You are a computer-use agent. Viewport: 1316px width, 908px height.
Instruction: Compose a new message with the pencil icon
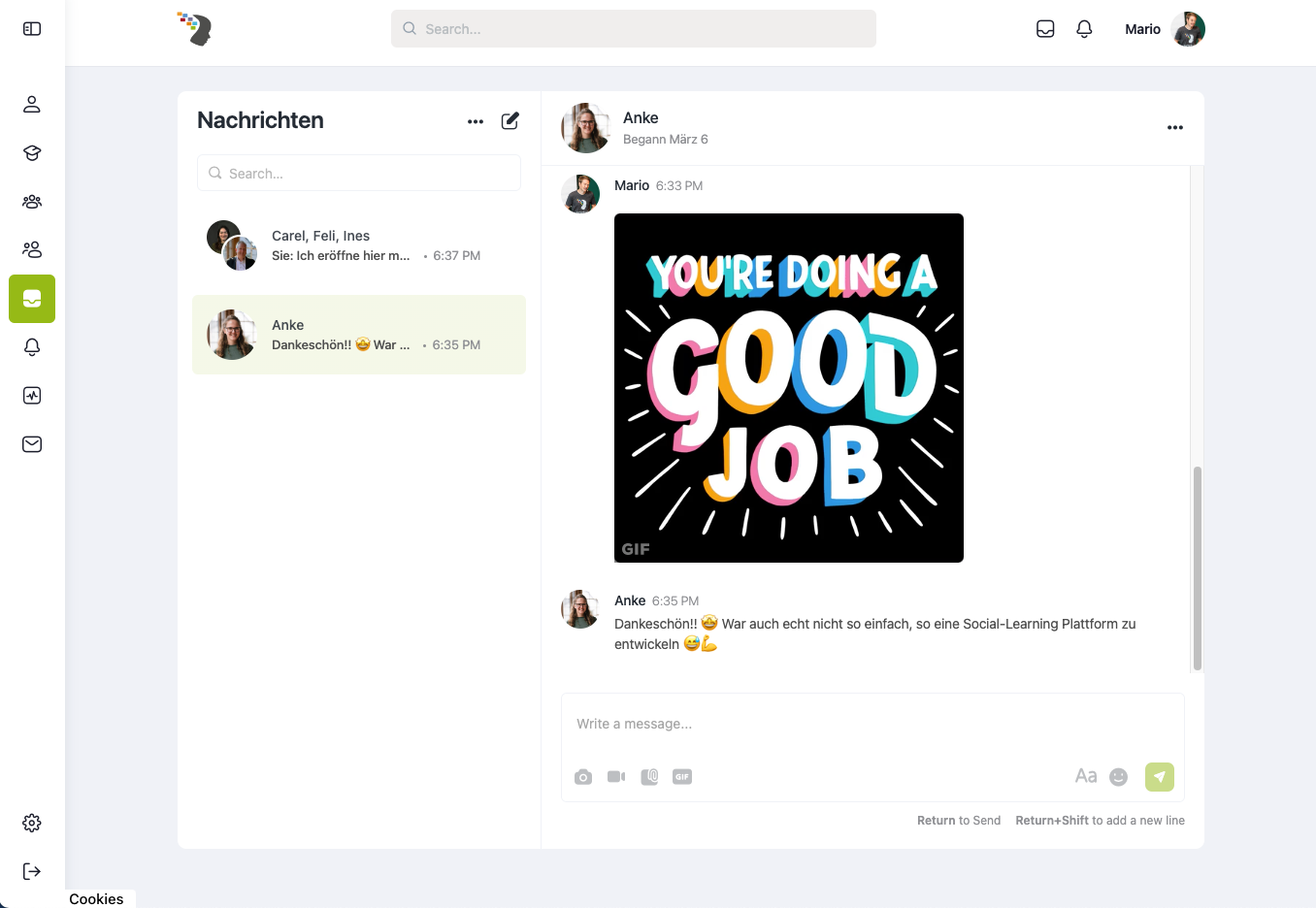tap(510, 120)
